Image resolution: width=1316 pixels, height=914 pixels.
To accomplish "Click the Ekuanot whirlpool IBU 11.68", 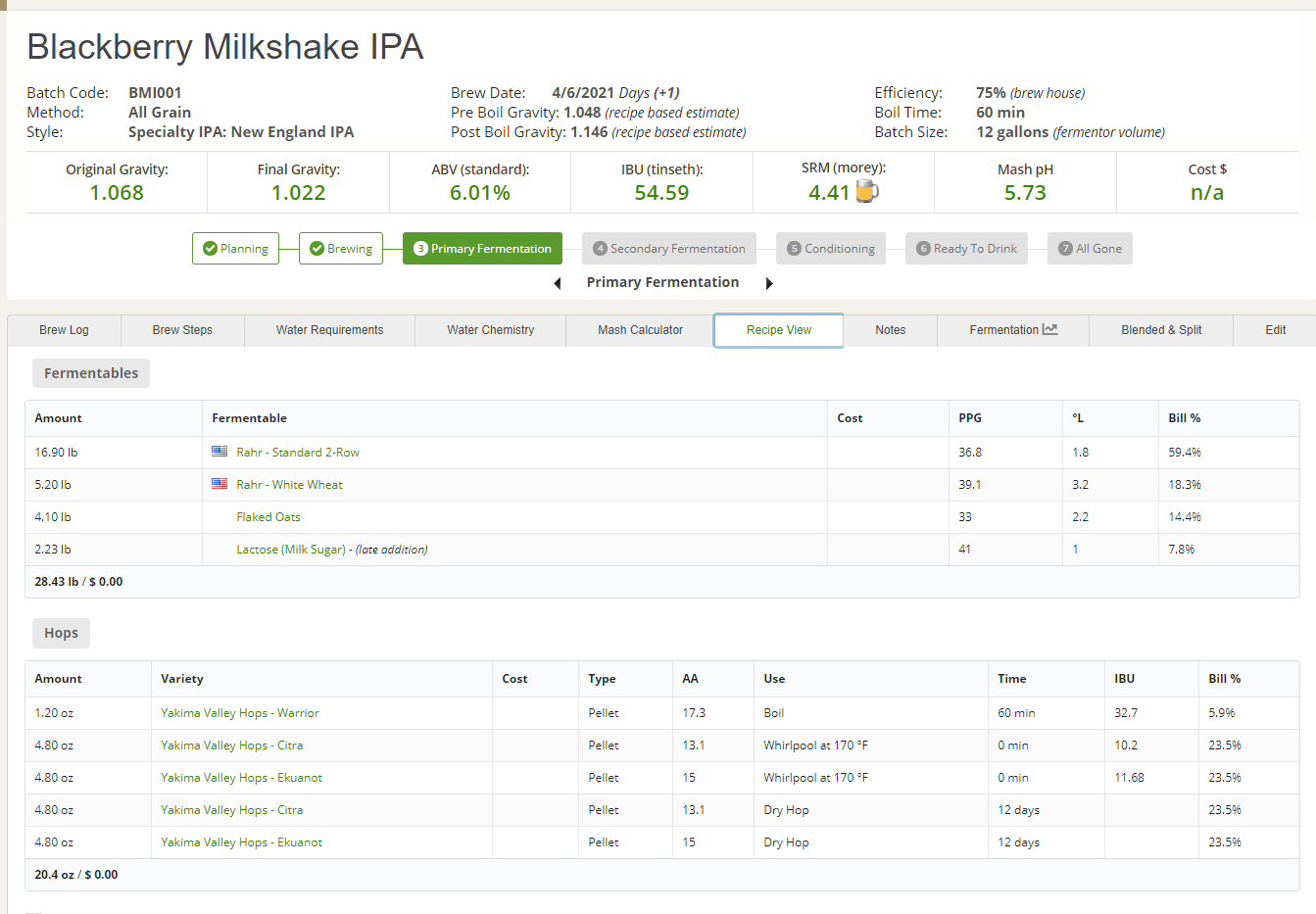I will [x=1130, y=778].
